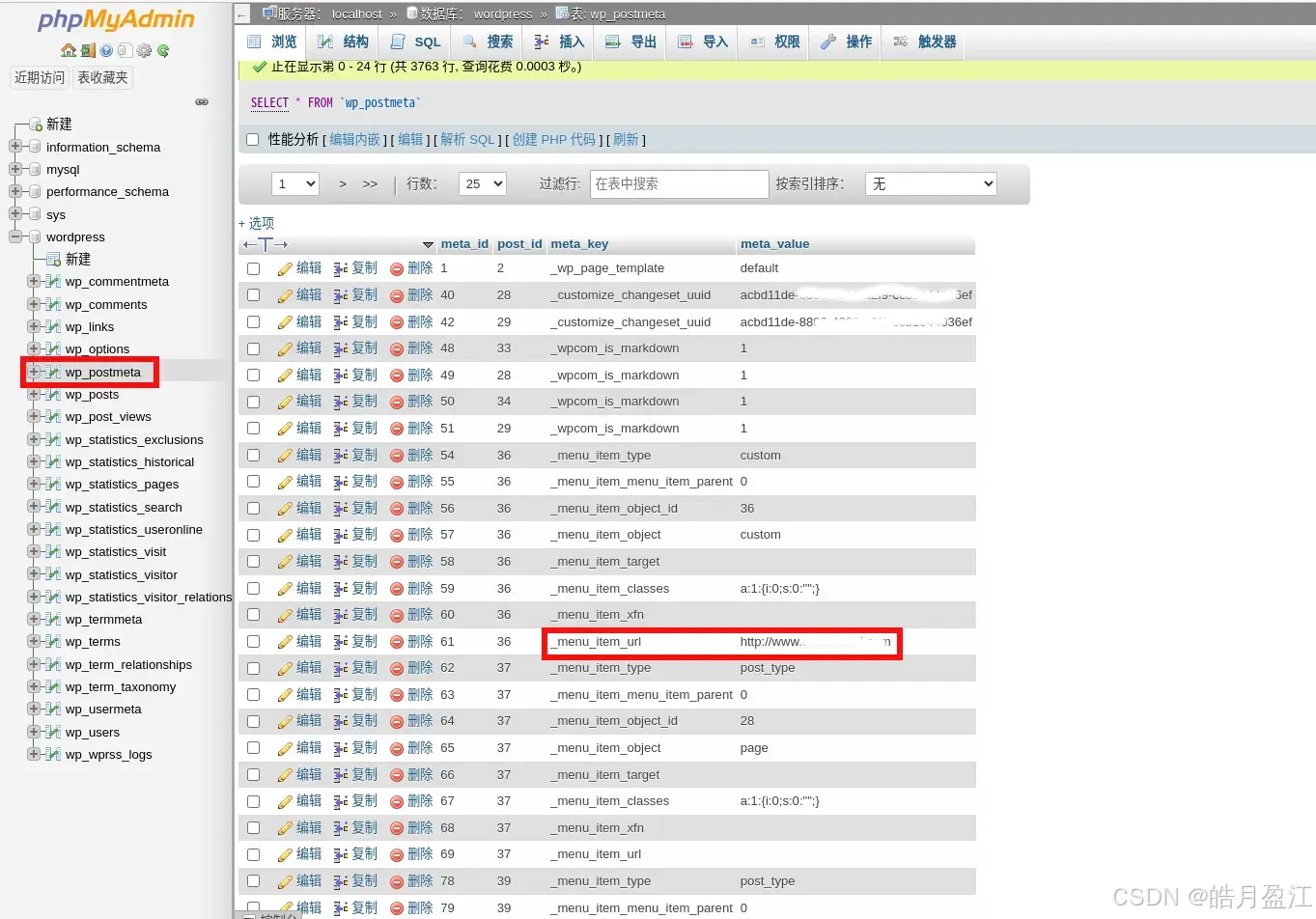Screen dimensions: 1316x919
Task: Click new table icon under wordpress
Action: [54, 260]
